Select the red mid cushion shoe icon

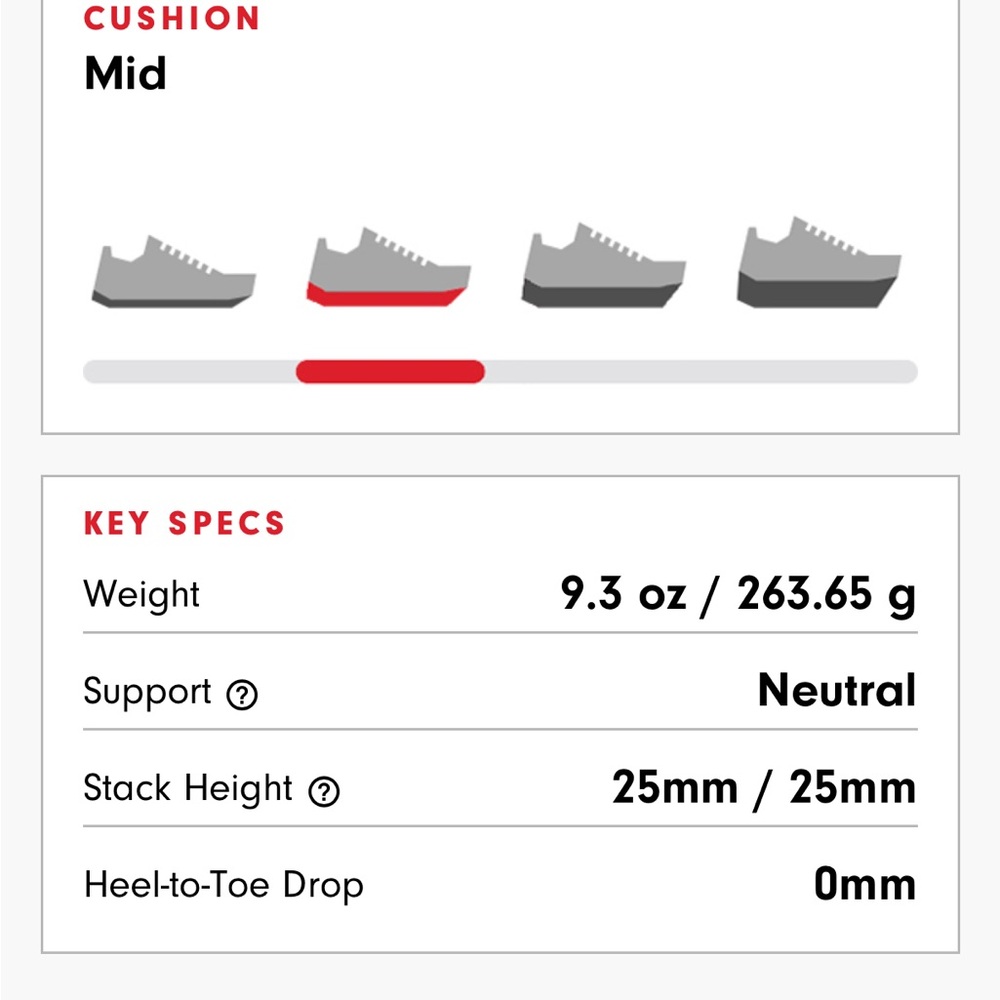[388, 267]
